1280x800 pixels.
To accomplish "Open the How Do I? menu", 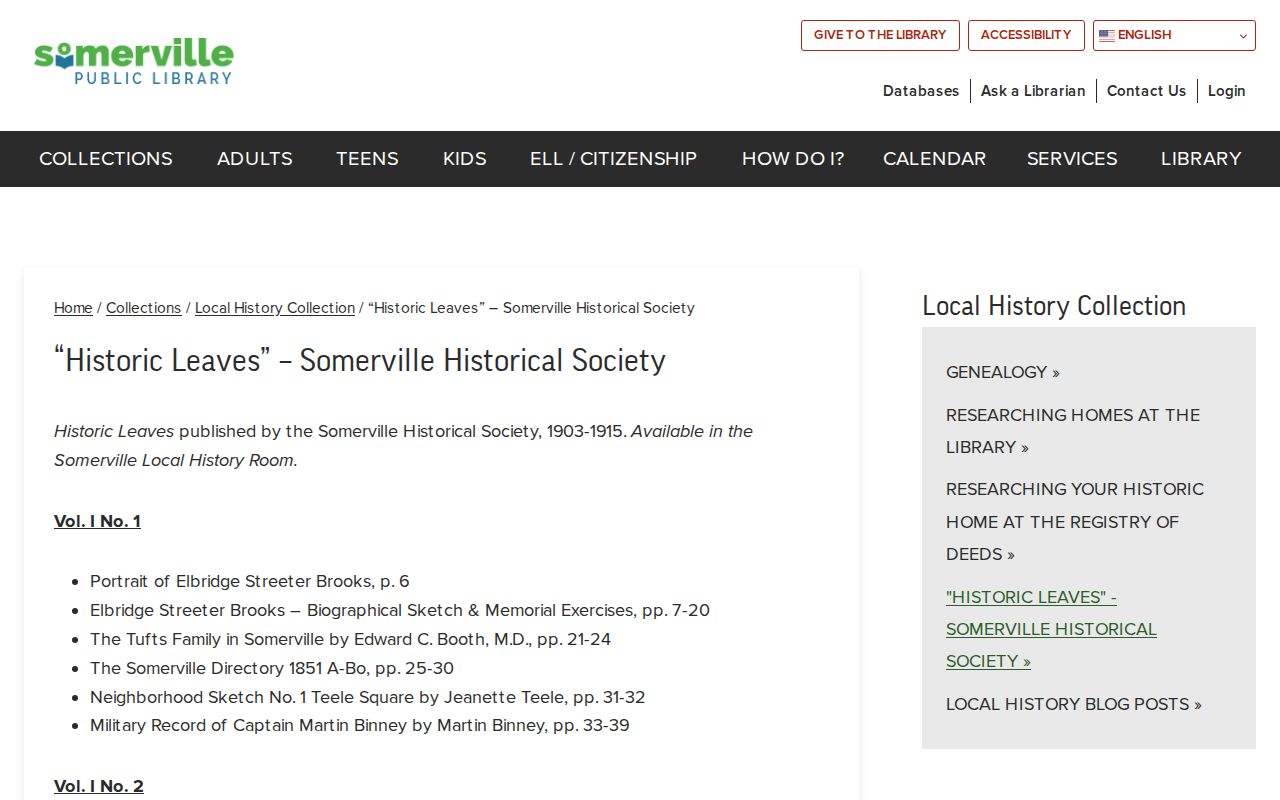I will [793, 159].
